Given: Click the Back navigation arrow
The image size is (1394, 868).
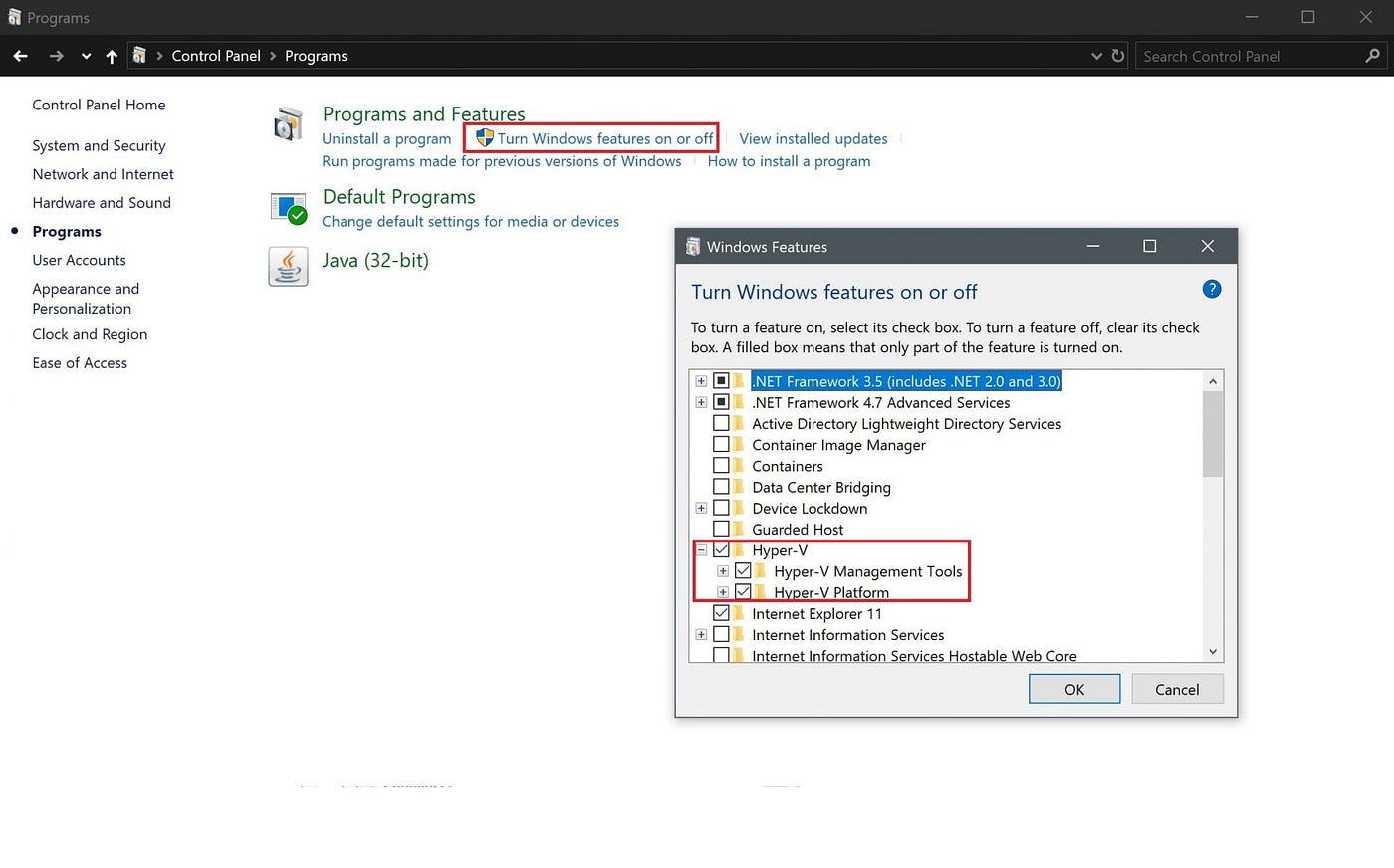Looking at the screenshot, I should (20, 56).
